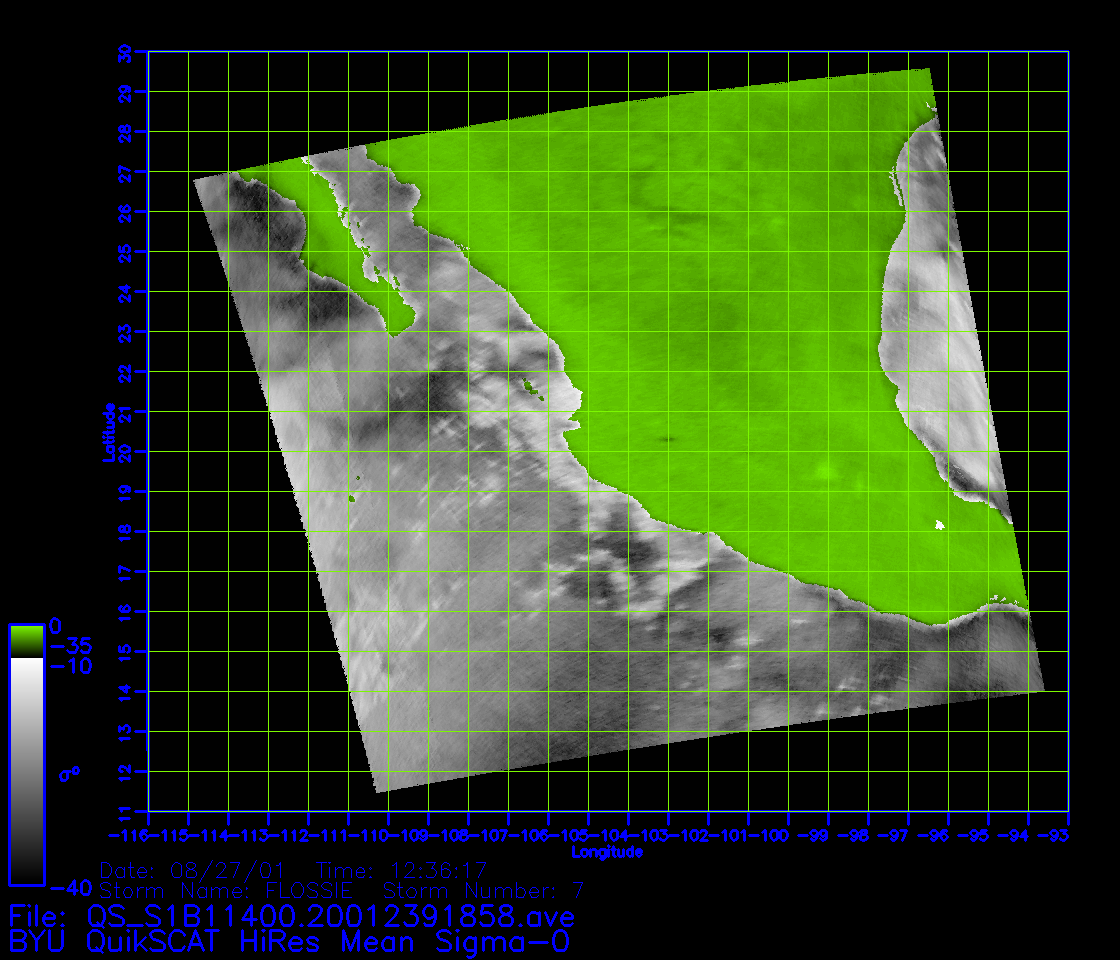
Task: Click the "Time: 12:36:17" text
Action: coord(400,869)
